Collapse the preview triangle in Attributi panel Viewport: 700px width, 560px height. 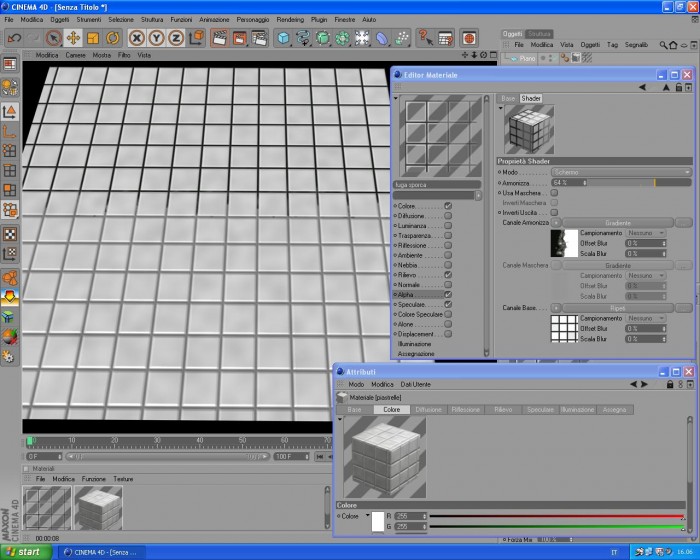pos(340,419)
